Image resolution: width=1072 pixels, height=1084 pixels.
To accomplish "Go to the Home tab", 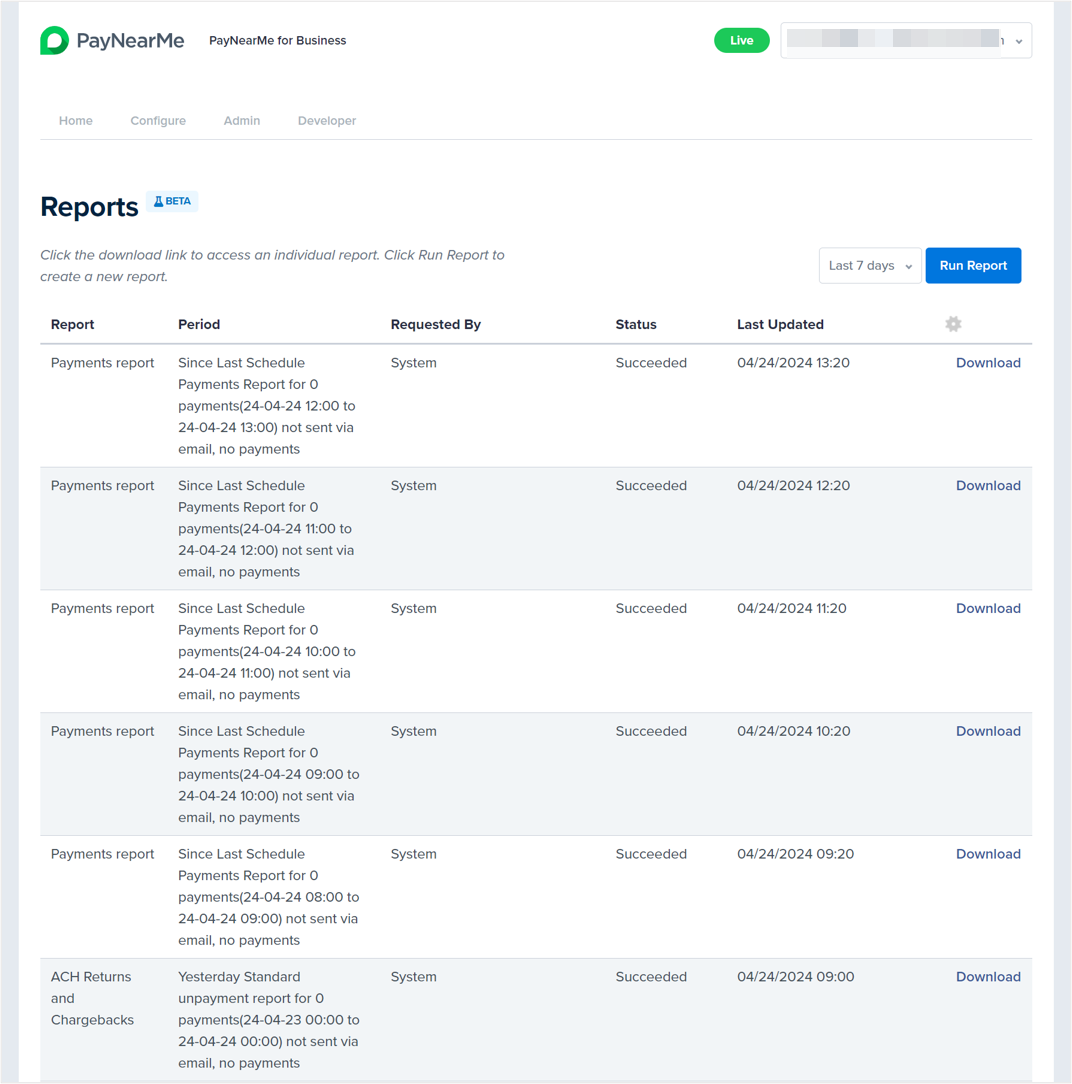I will coord(75,121).
